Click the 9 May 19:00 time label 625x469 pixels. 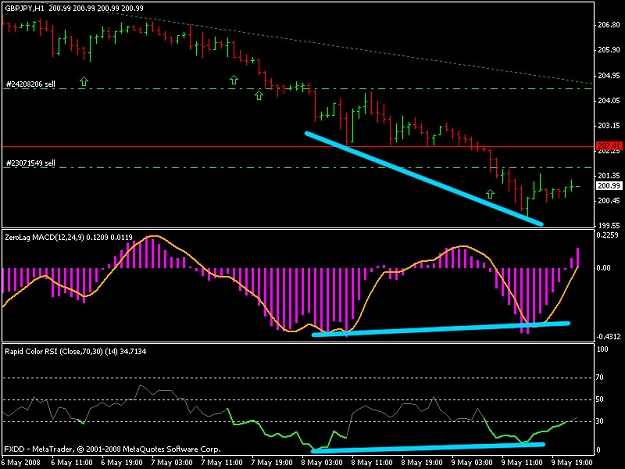571,463
